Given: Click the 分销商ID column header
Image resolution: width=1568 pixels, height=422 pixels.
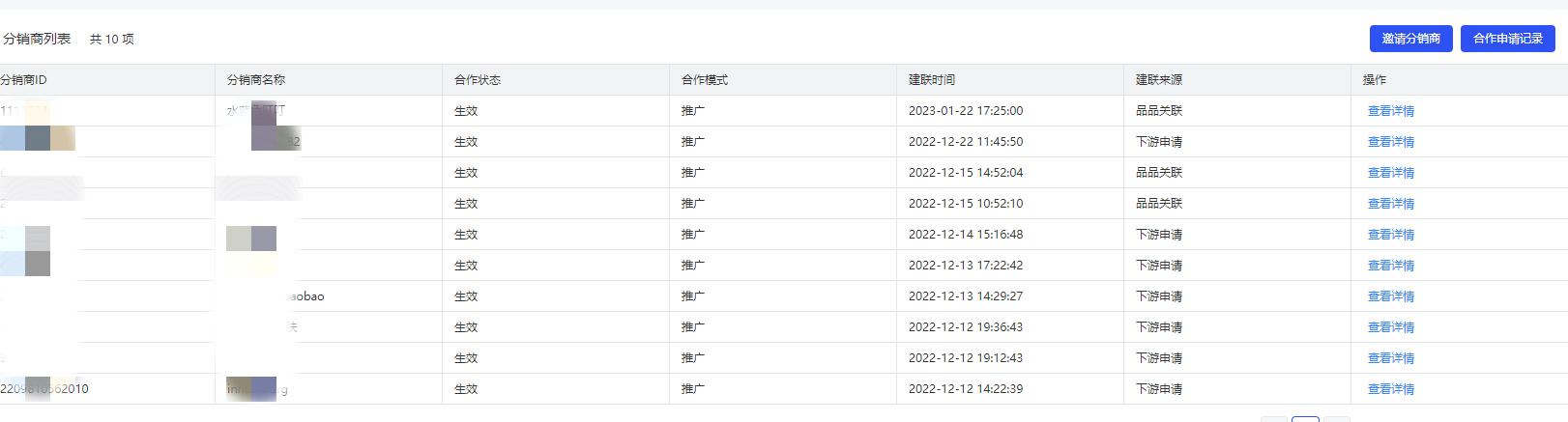Looking at the screenshot, I should click(x=23, y=80).
